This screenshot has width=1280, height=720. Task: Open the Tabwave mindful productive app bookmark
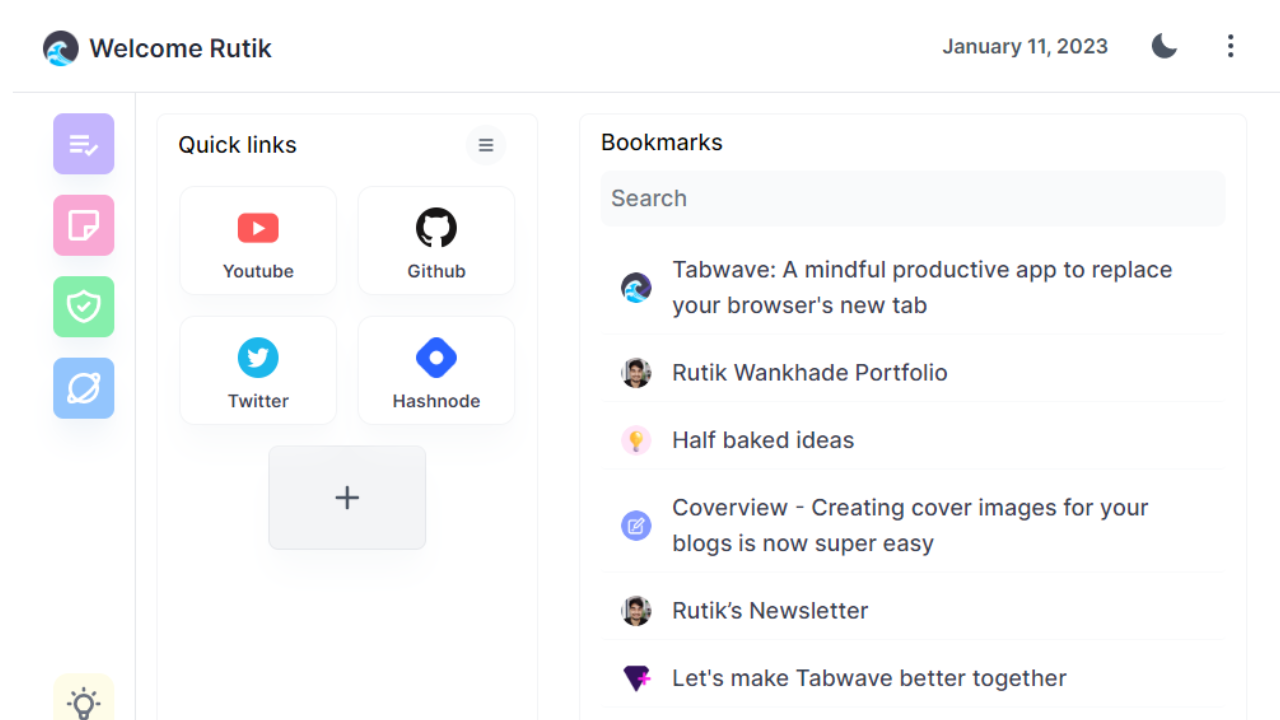click(913, 288)
